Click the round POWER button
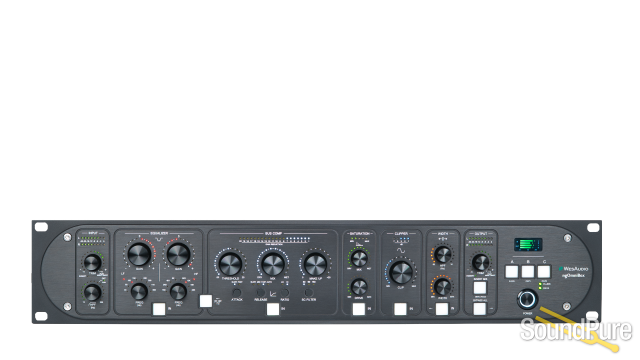This screenshot has width=640, height=360. coord(527,300)
